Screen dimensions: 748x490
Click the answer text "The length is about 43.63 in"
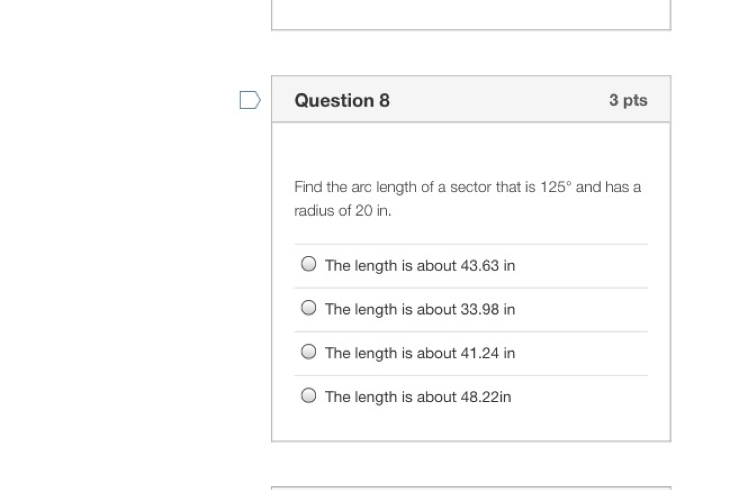[419, 266]
